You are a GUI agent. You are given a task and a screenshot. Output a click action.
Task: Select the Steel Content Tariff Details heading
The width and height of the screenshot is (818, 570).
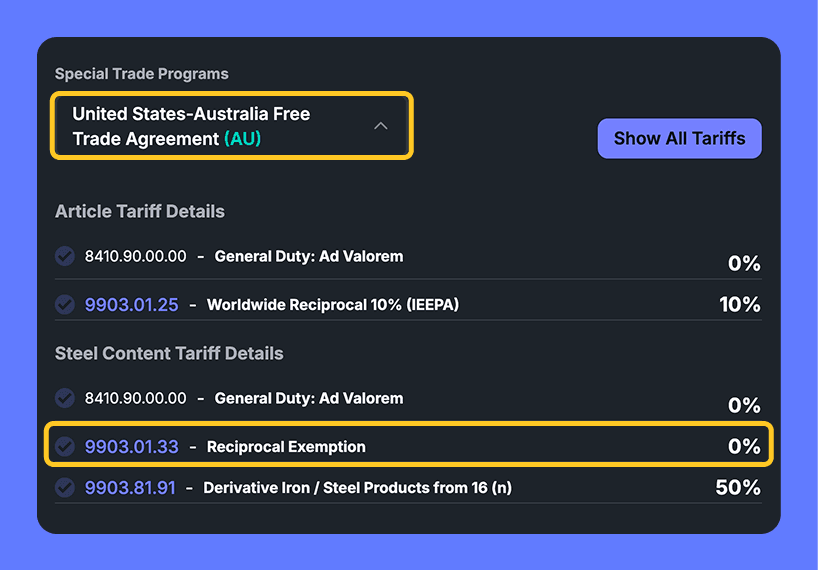(x=169, y=353)
